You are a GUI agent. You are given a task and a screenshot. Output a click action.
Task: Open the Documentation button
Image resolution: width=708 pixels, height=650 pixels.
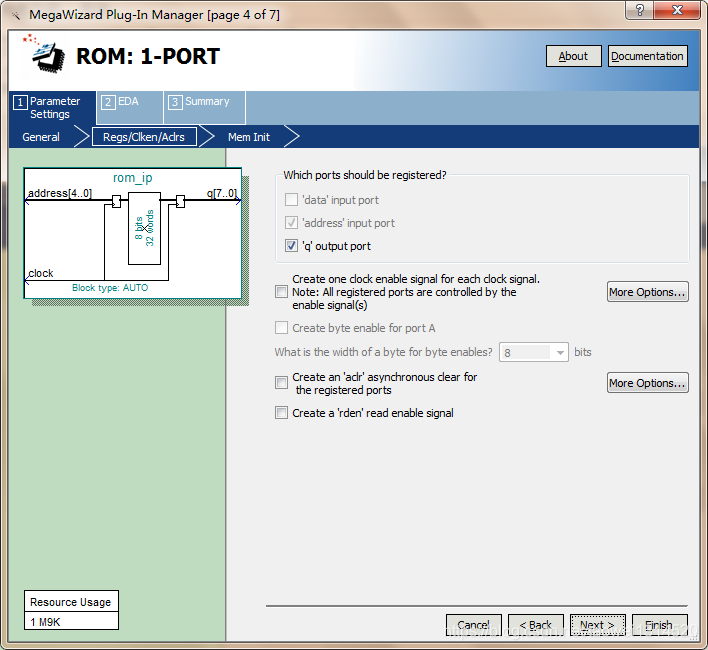coord(647,56)
